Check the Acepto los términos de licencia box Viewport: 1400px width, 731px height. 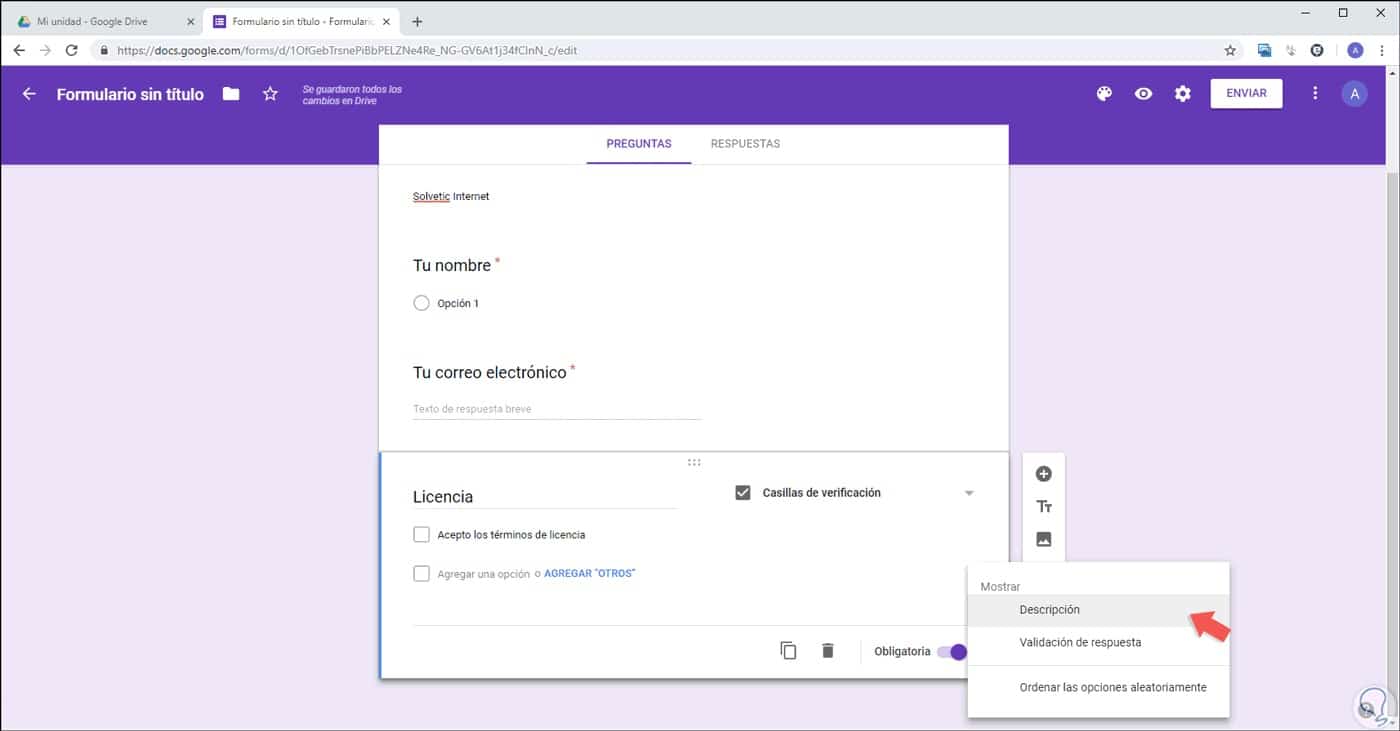(421, 534)
